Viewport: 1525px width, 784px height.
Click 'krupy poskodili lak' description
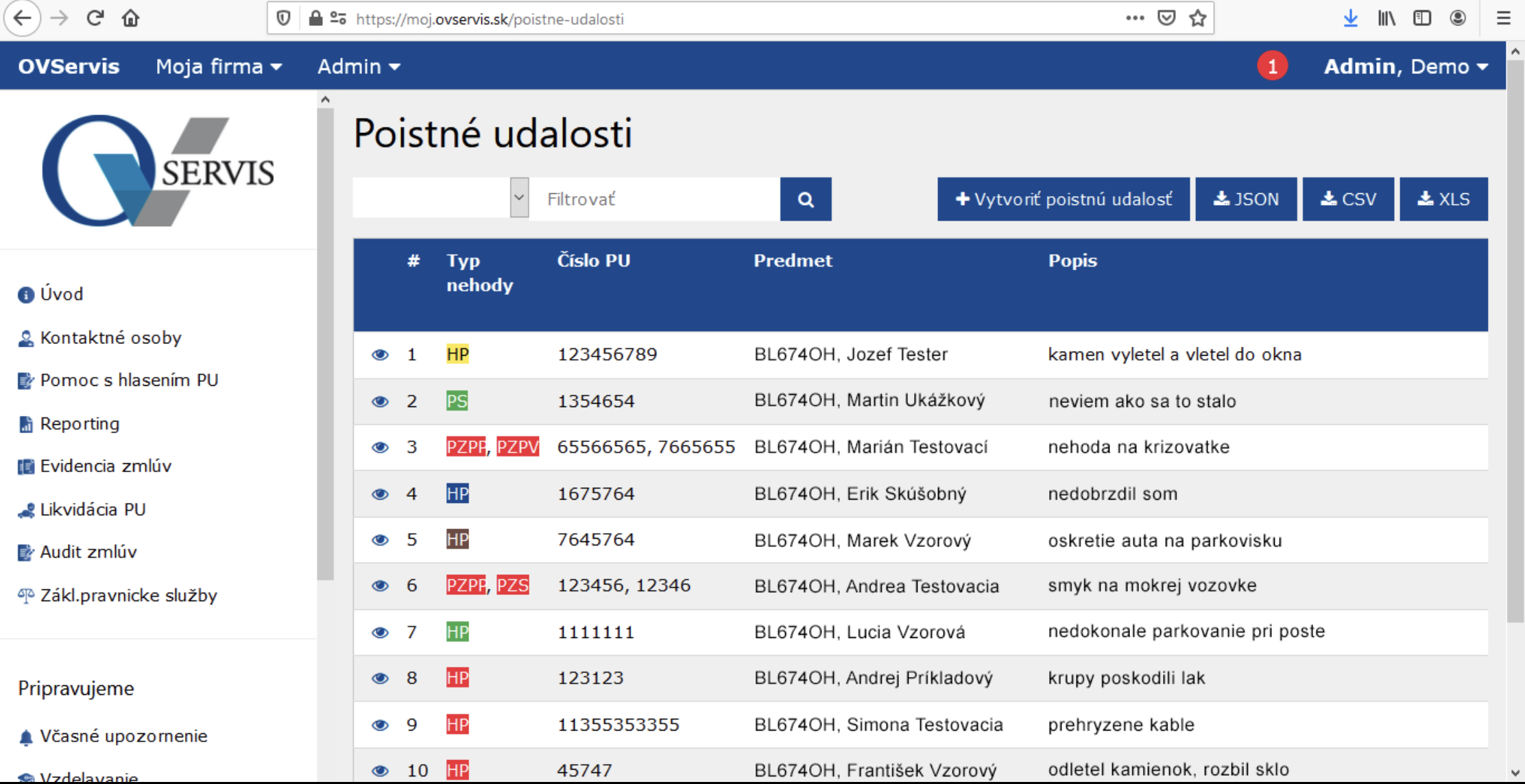1127,678
